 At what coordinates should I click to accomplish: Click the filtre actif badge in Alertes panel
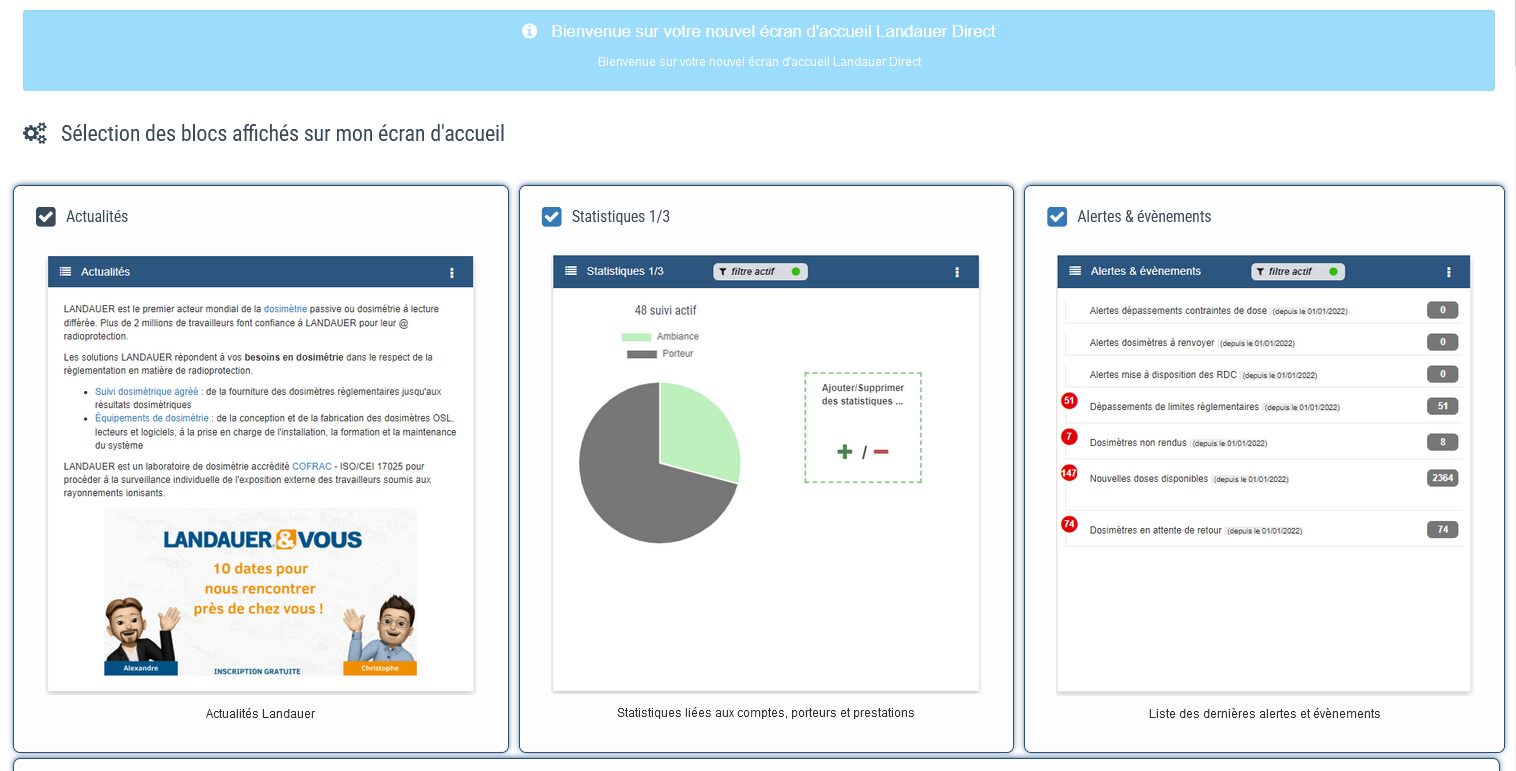click(1298, 271)
